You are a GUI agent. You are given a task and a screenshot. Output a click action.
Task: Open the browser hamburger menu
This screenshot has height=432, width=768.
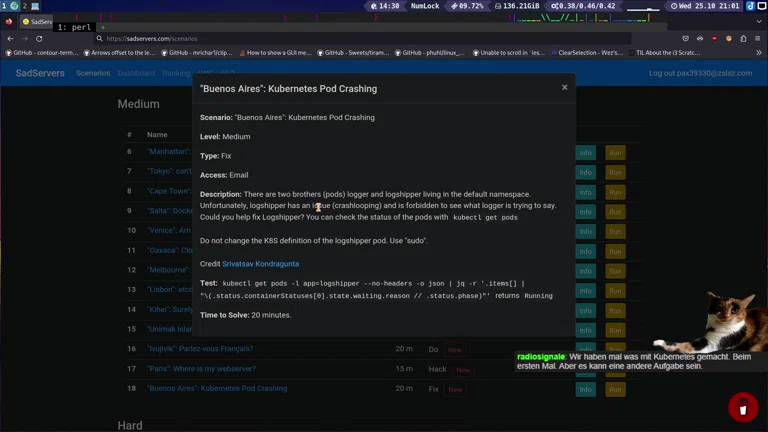pos(758,38)
